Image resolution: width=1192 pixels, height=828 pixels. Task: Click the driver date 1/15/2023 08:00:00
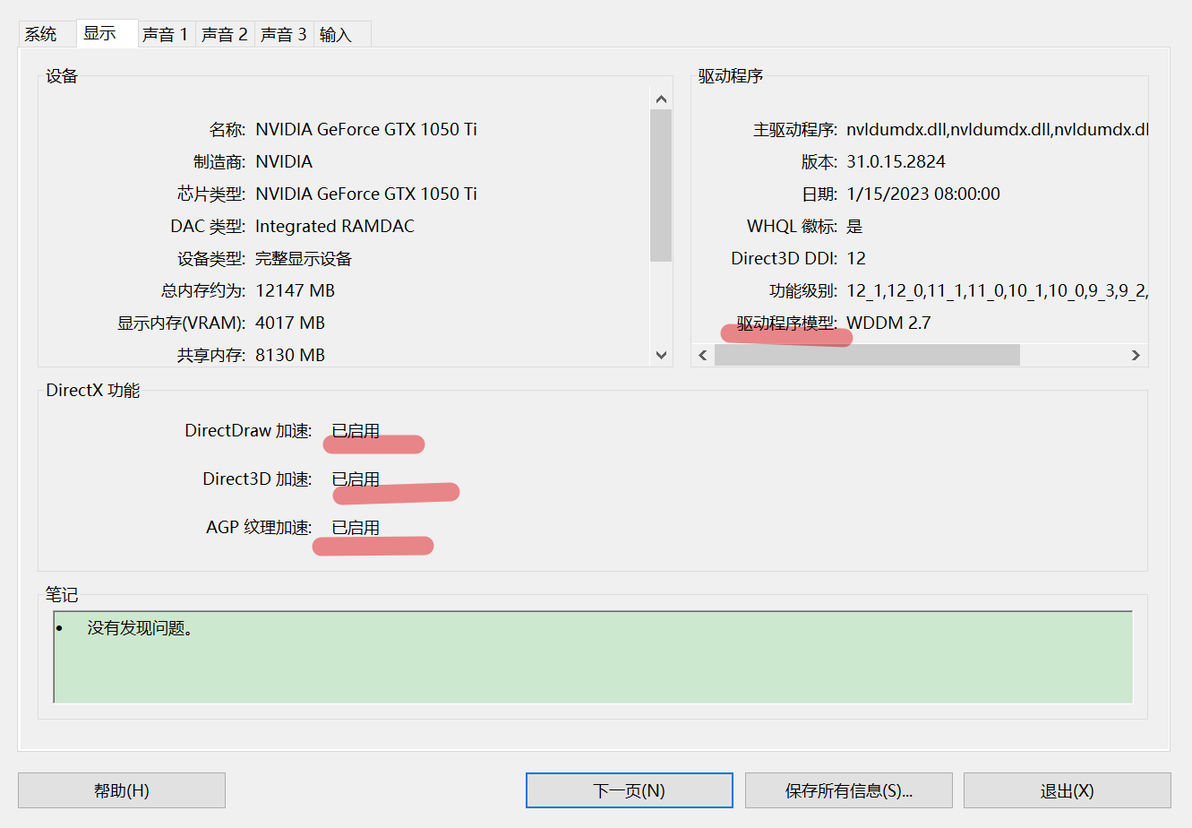pyautogui.click(x=924, y=194)
